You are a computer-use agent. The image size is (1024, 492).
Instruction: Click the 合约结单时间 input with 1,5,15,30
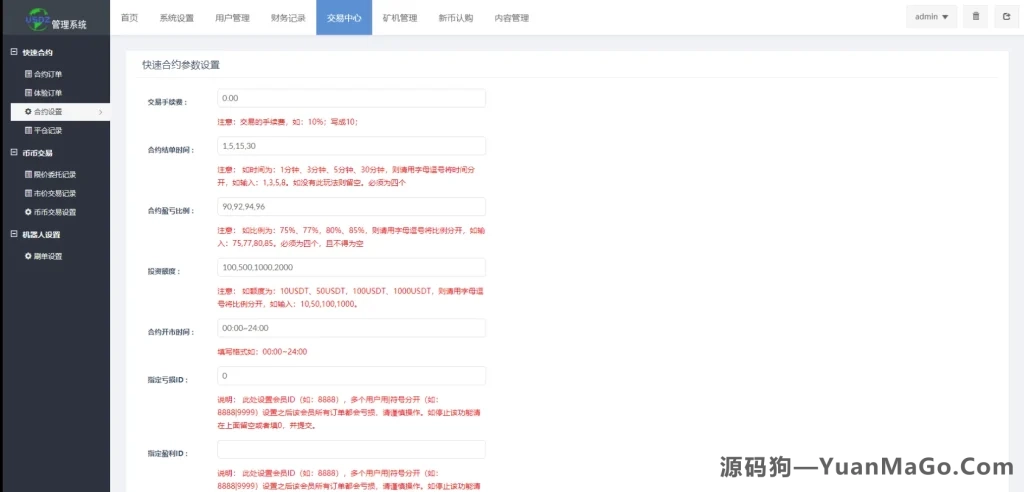(x=351, y=146)
